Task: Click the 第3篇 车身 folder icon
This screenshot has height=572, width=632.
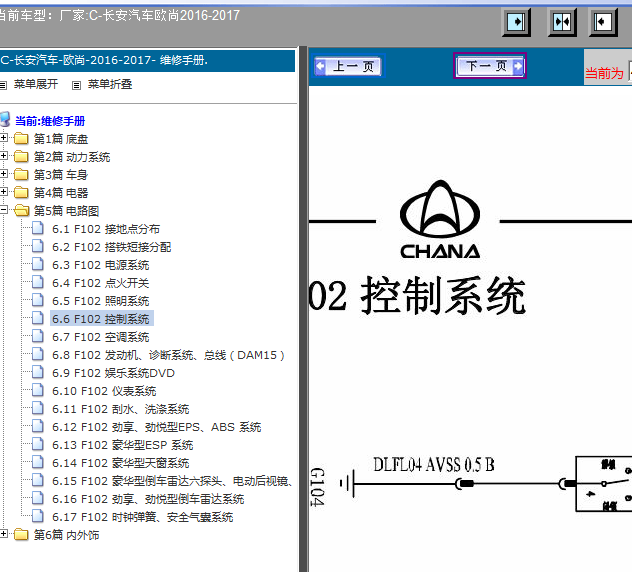Action: tap(21, 175)
